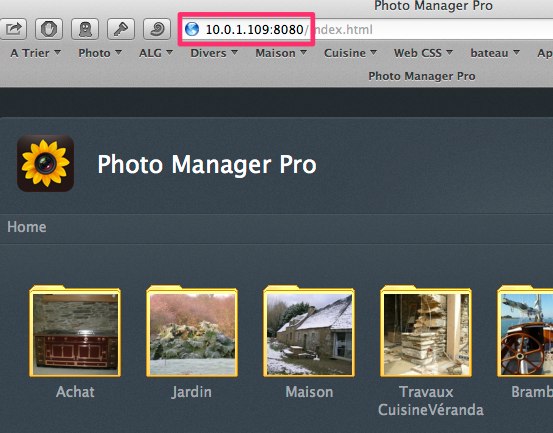Open the boat wheel folder thumbnail
Image resolution: width=553 pixels, height=433 pixels.
coord(525,331)
